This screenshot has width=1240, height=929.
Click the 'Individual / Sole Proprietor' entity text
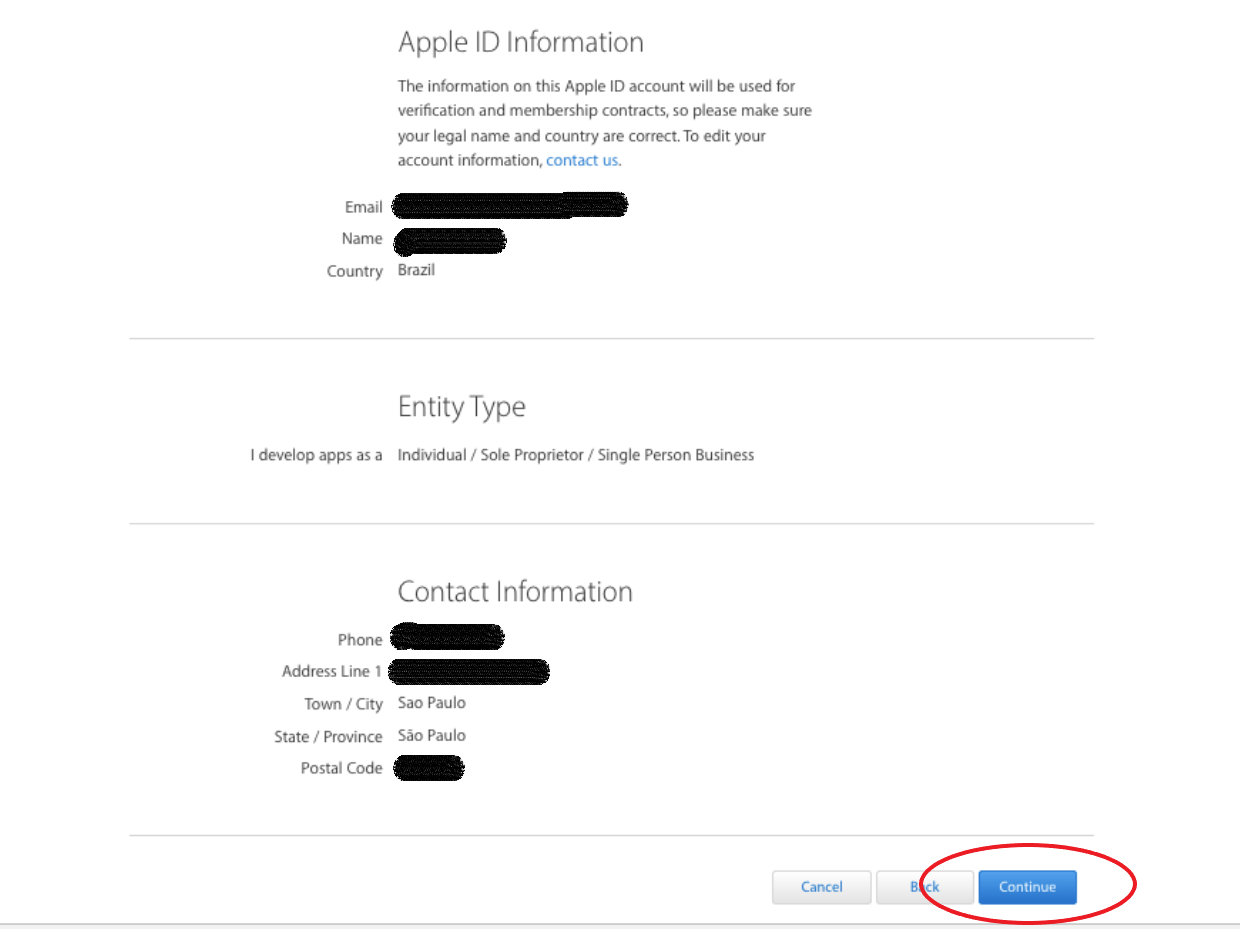576,455
